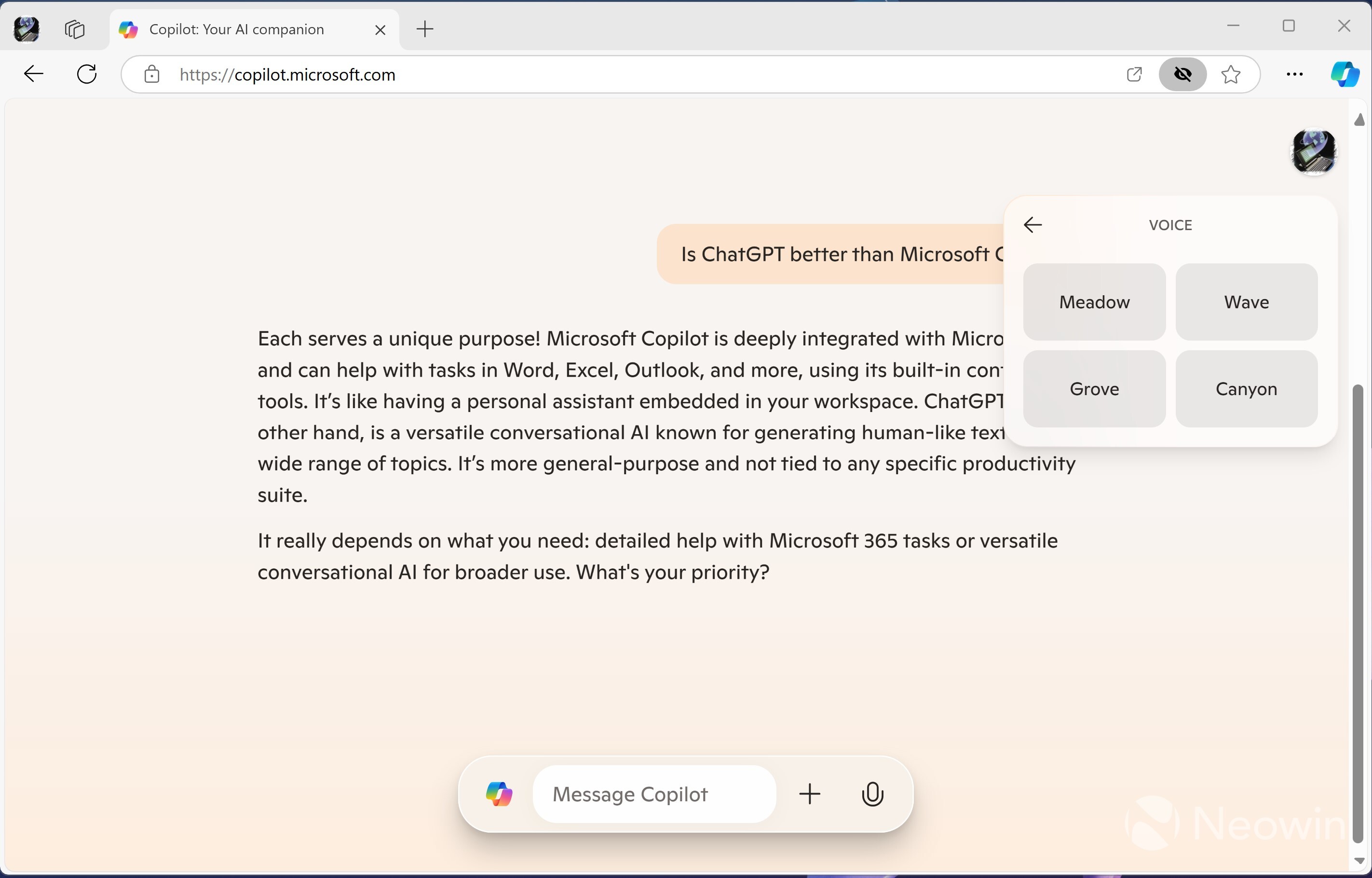
Task: Open a new browser tab
Action: 425,29
